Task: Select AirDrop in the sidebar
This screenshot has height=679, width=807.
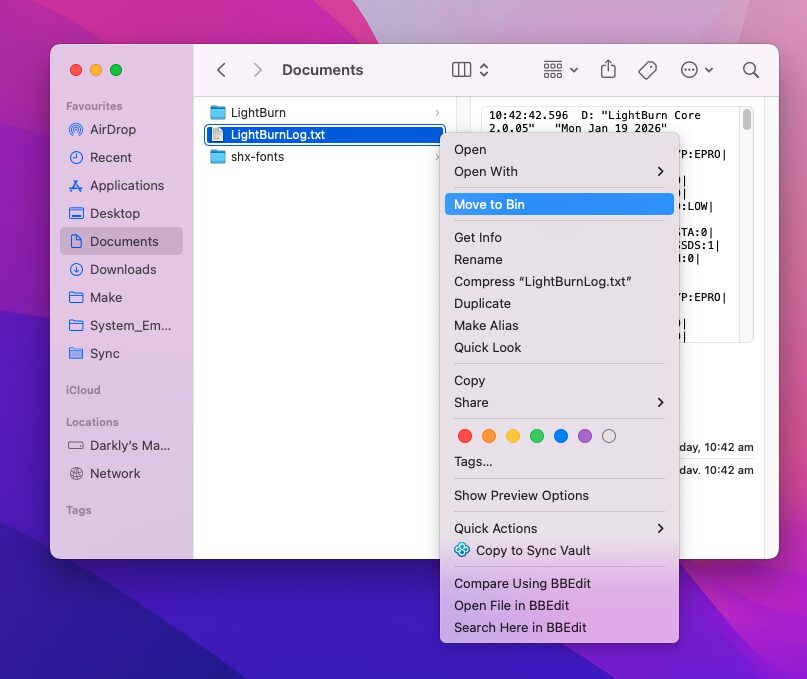Action: 112,129
